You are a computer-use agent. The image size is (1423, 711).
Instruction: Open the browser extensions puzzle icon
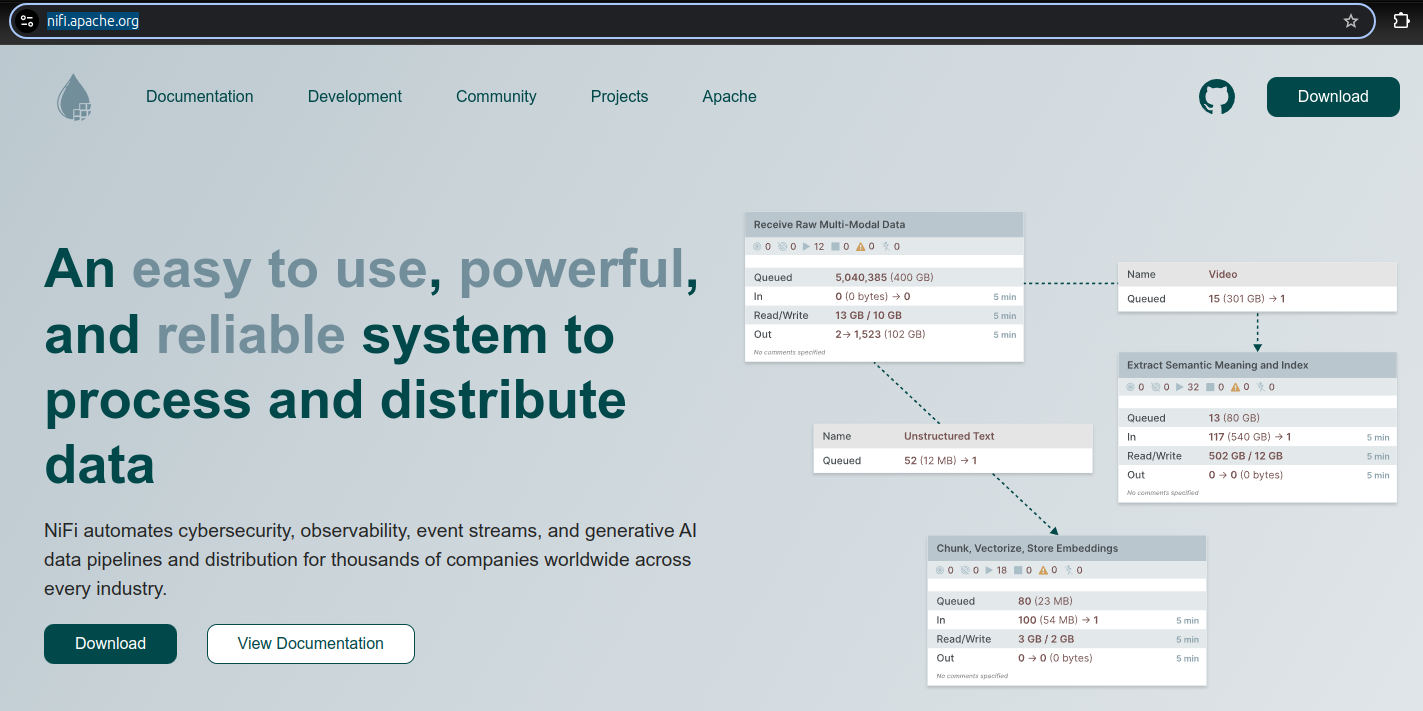point(1401,21)
